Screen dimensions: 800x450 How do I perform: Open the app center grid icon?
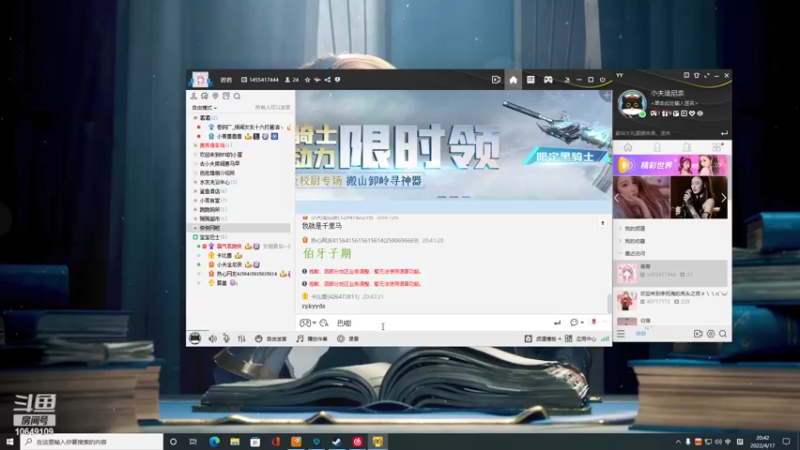coord(568,339)
